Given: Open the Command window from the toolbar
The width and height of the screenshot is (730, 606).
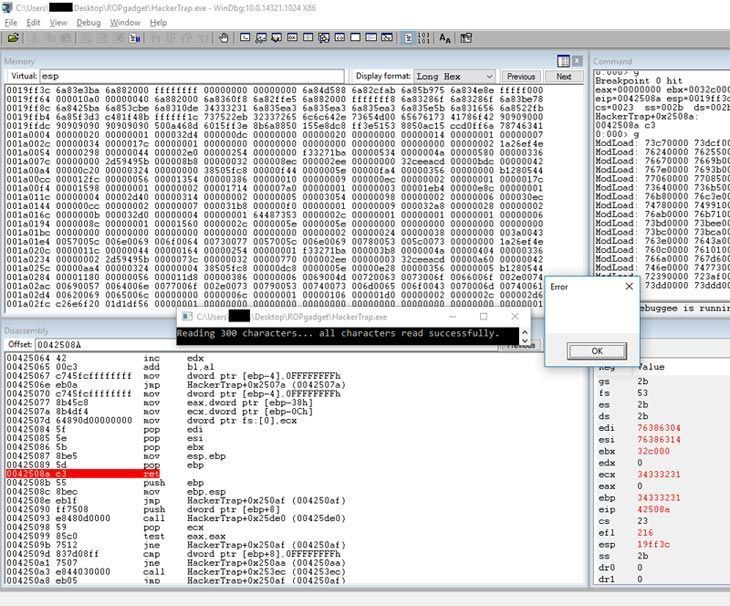Looking at the screenshot, I should [x=245, y=38].
